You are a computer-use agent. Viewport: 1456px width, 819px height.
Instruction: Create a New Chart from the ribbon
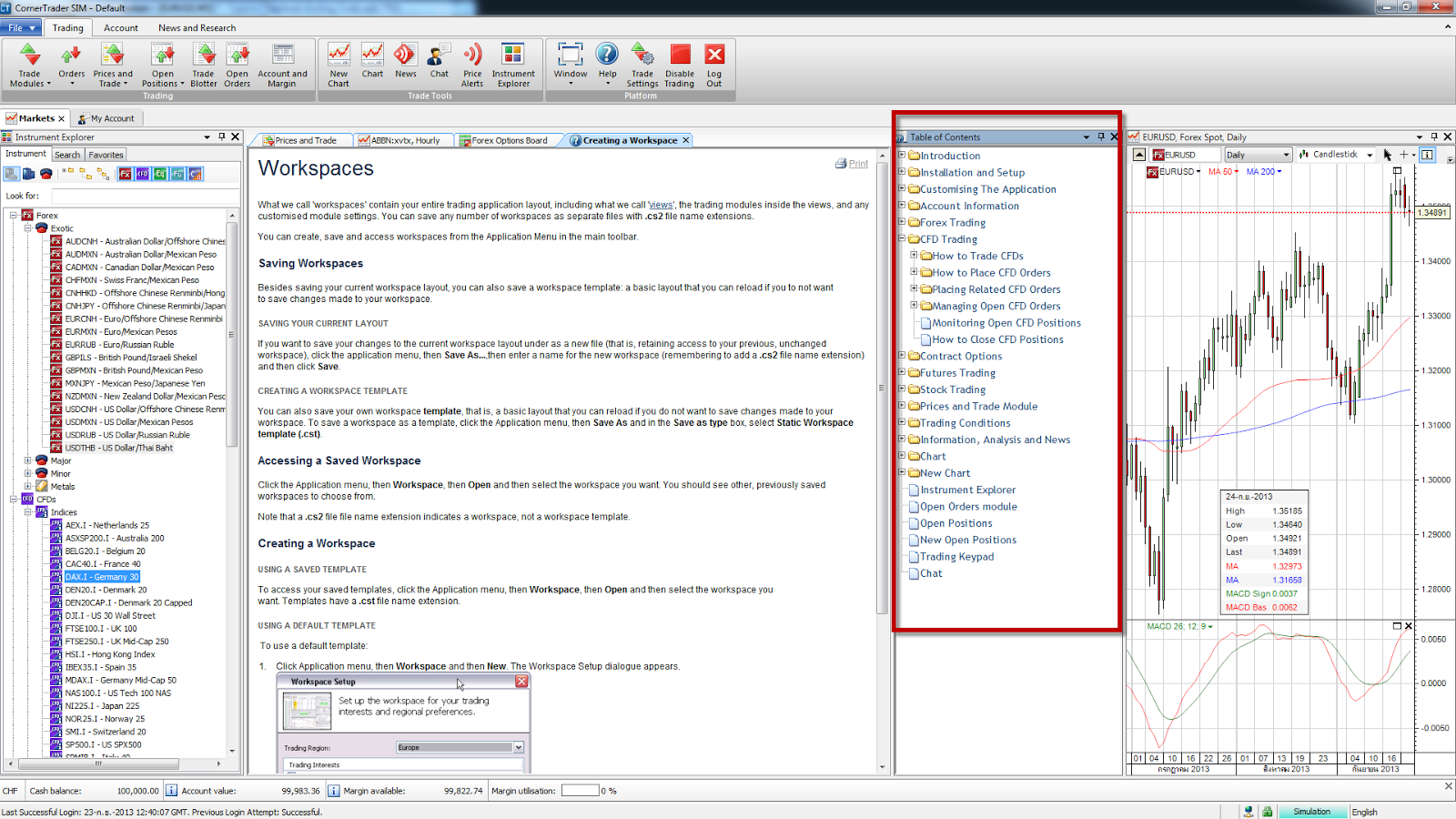[339, 66]
